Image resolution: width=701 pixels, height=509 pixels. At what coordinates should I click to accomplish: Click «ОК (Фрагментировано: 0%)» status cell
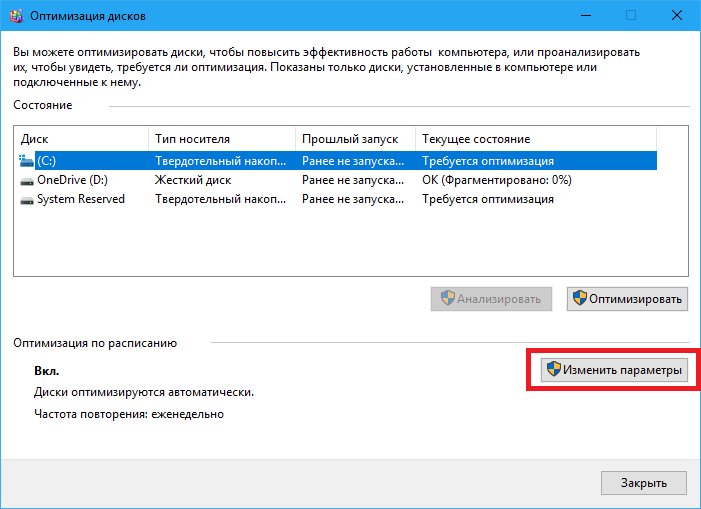coord(497,180)
